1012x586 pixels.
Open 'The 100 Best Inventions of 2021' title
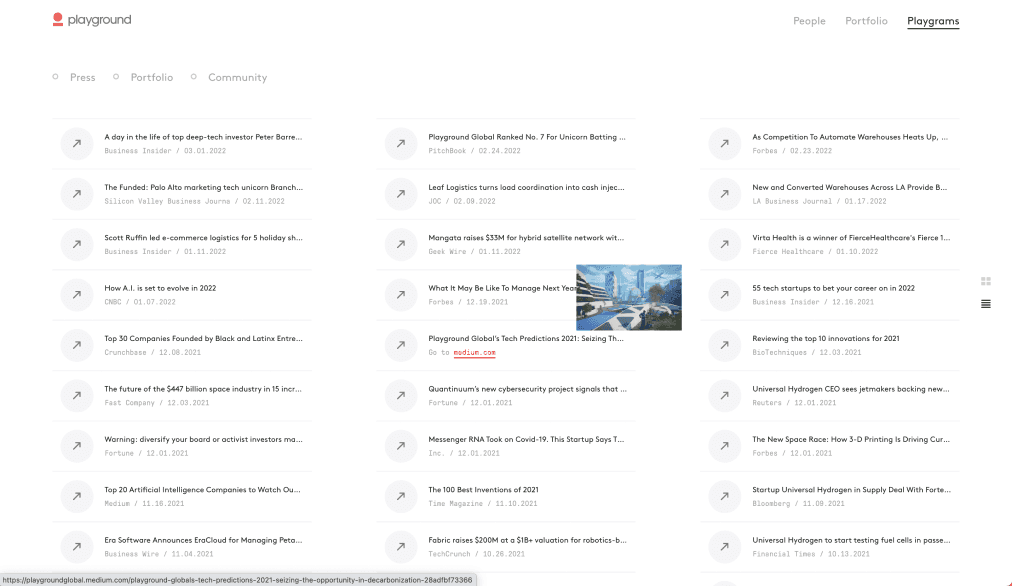click(483, 490)
